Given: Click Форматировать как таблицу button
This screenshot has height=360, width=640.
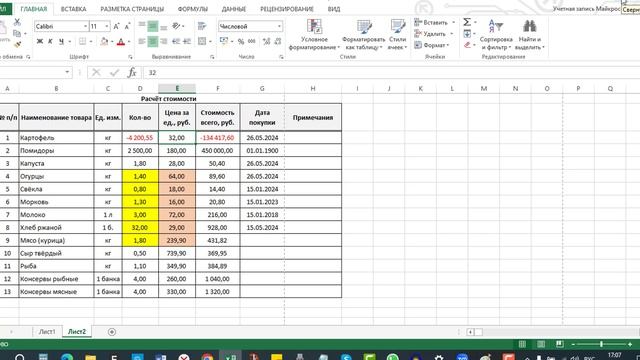Looking at the screenshot, I should pyautogui.click(x=363, y=35).
